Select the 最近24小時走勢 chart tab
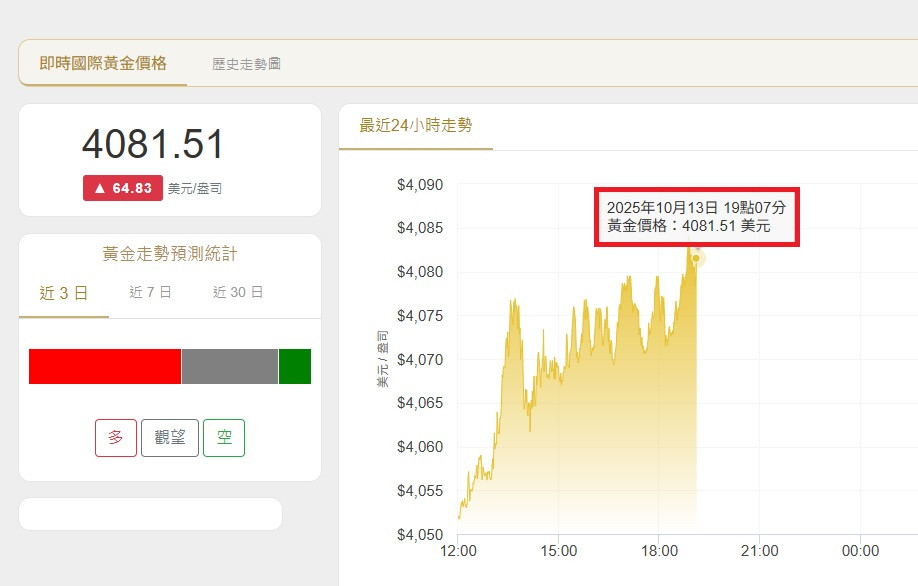This screenshot has height=586, width=918. tap(416, 126)
